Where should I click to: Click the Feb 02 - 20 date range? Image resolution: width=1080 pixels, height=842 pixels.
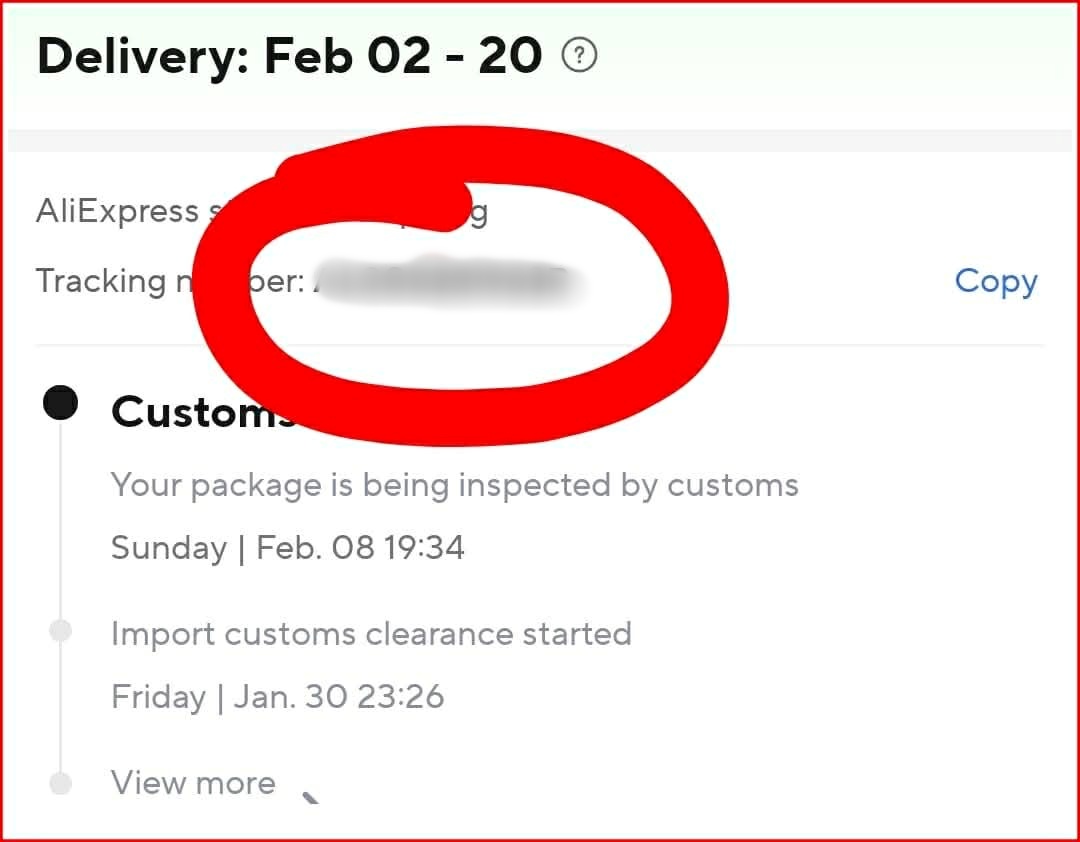click(x=403, y=57)
